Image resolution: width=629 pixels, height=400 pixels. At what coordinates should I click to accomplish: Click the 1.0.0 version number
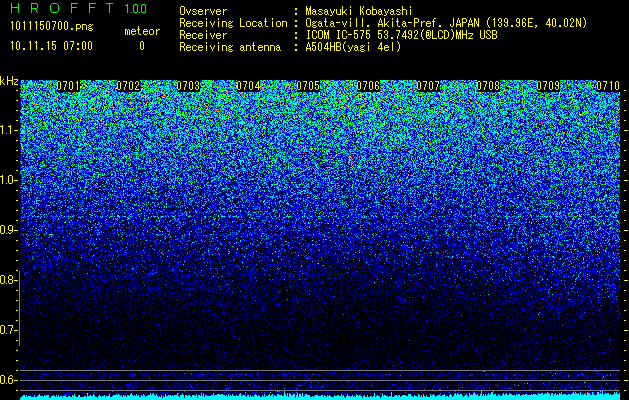tap(136, 9)
